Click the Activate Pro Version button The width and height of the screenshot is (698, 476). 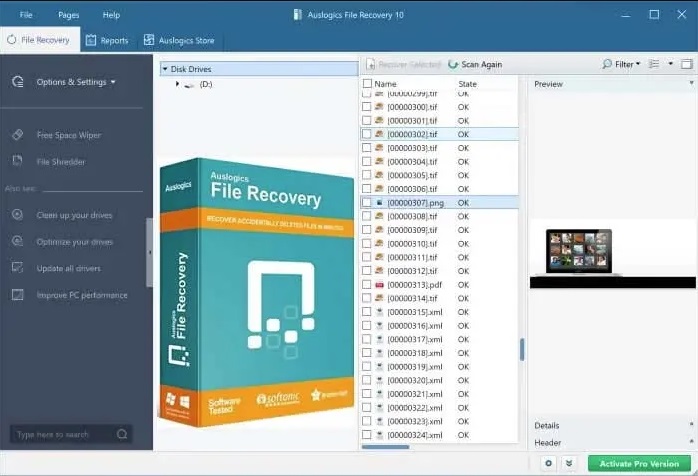(639, 463)
